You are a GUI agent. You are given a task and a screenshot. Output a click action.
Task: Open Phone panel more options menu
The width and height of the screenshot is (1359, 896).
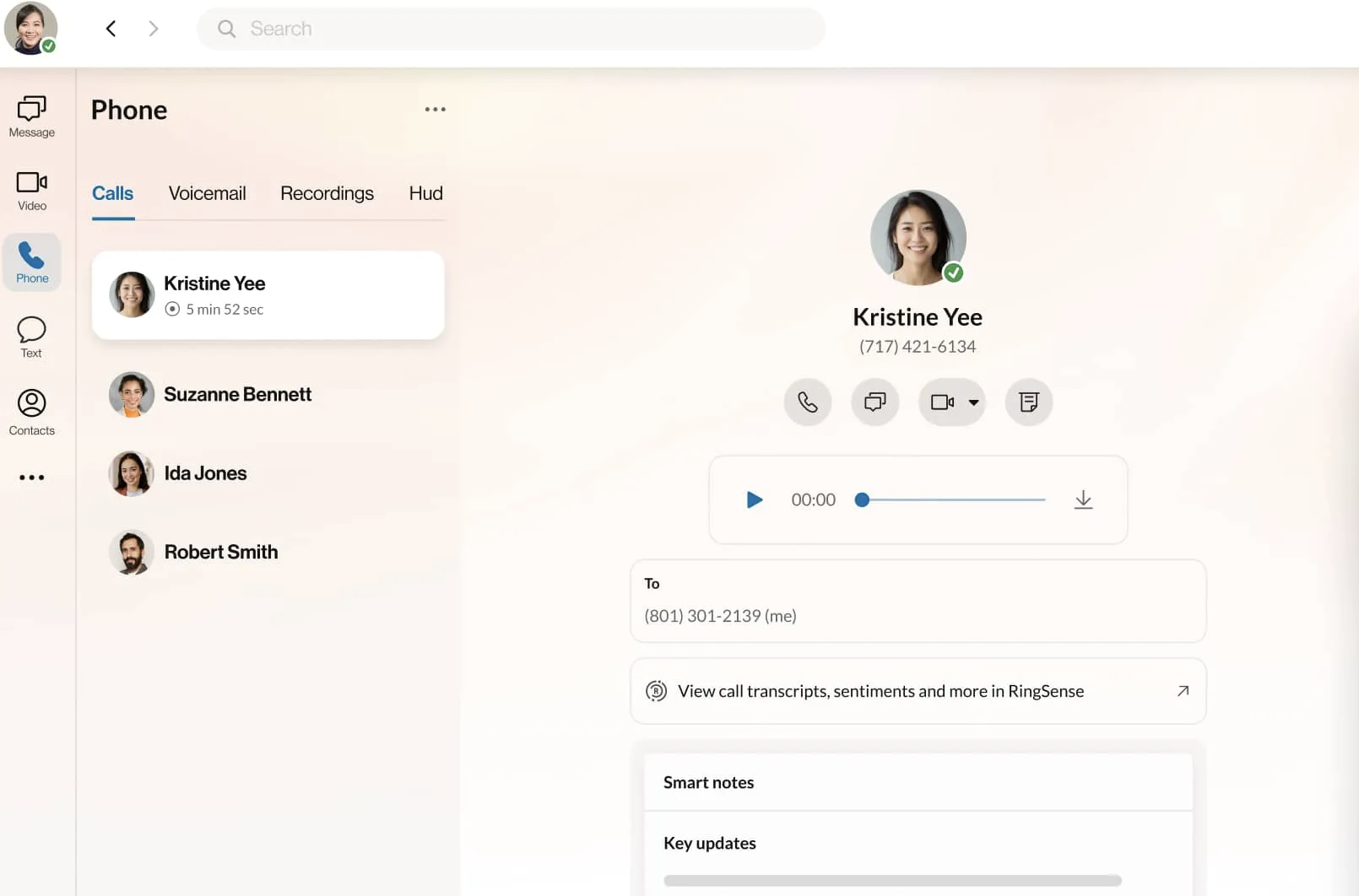tap(435, 110)
